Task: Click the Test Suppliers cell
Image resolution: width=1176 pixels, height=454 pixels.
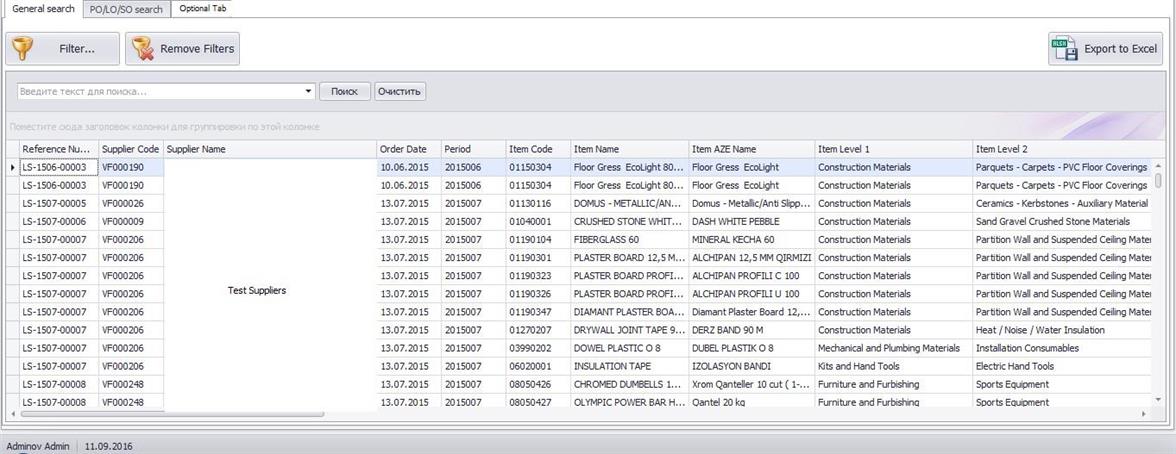Action: [256, 290]
